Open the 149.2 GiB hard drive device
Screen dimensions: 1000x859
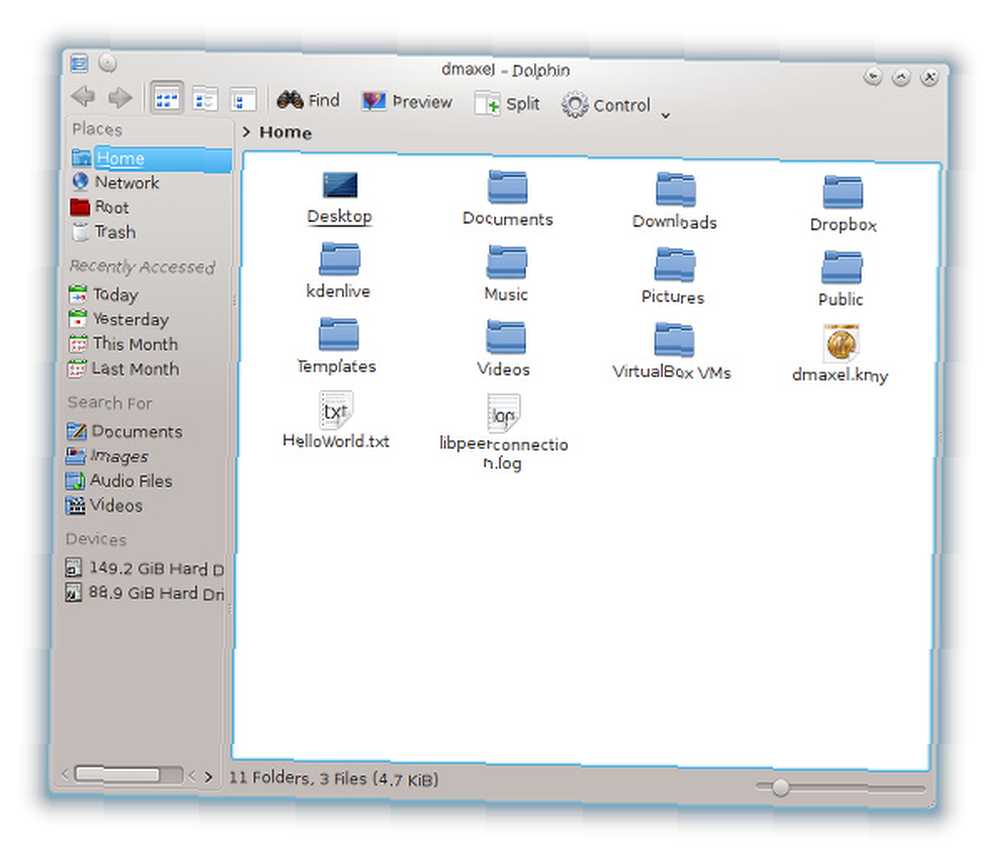(x=144, y=568)
